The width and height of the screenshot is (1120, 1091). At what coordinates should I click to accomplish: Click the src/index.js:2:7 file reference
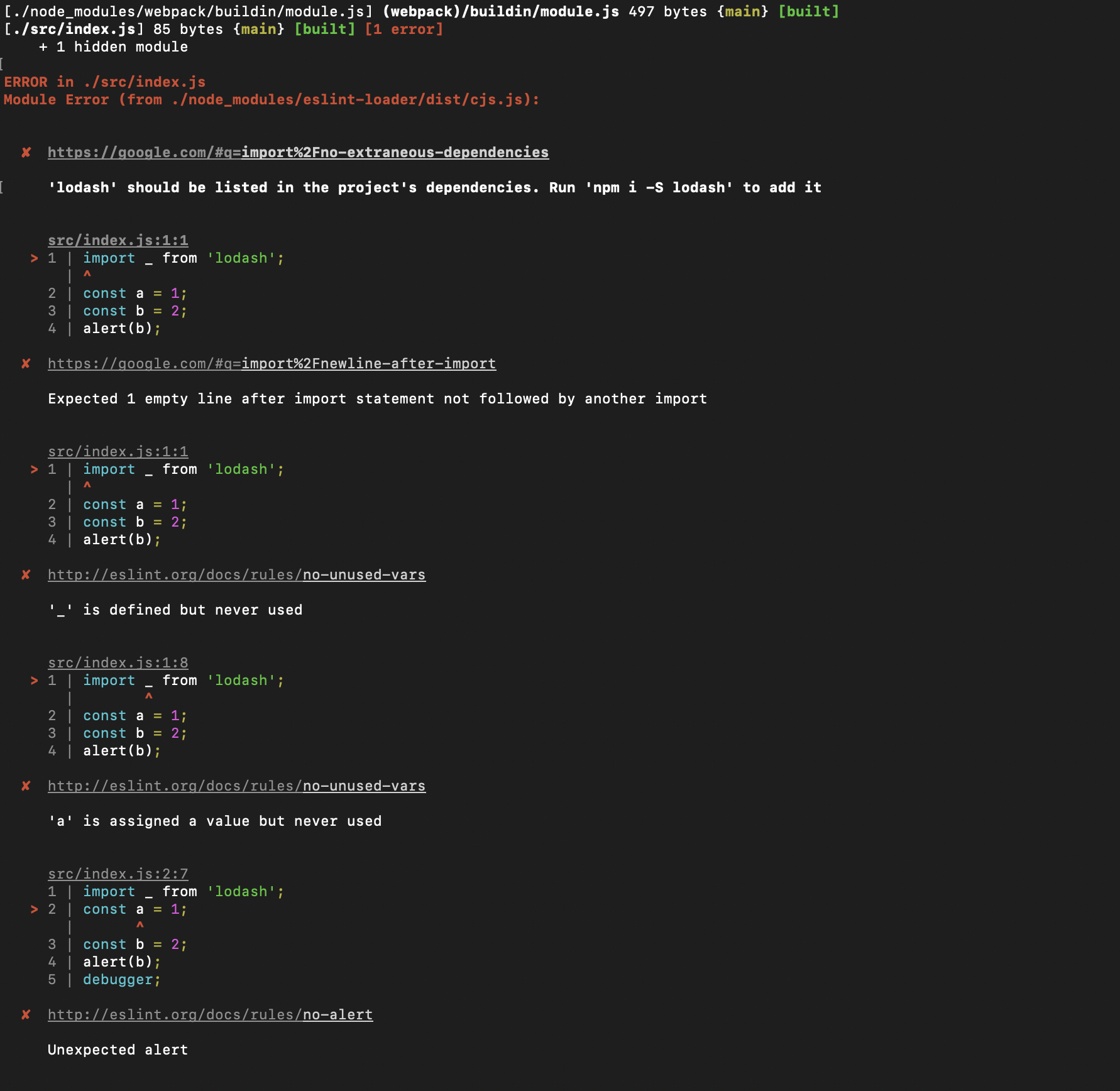tap(118, 873)
